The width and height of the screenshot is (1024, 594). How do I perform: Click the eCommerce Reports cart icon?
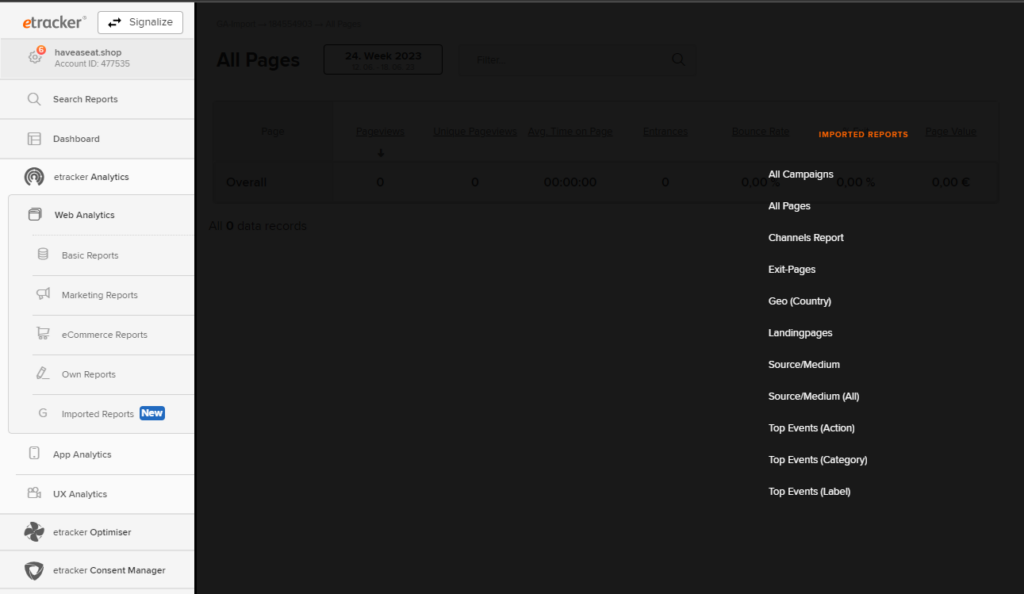[43, 334]
